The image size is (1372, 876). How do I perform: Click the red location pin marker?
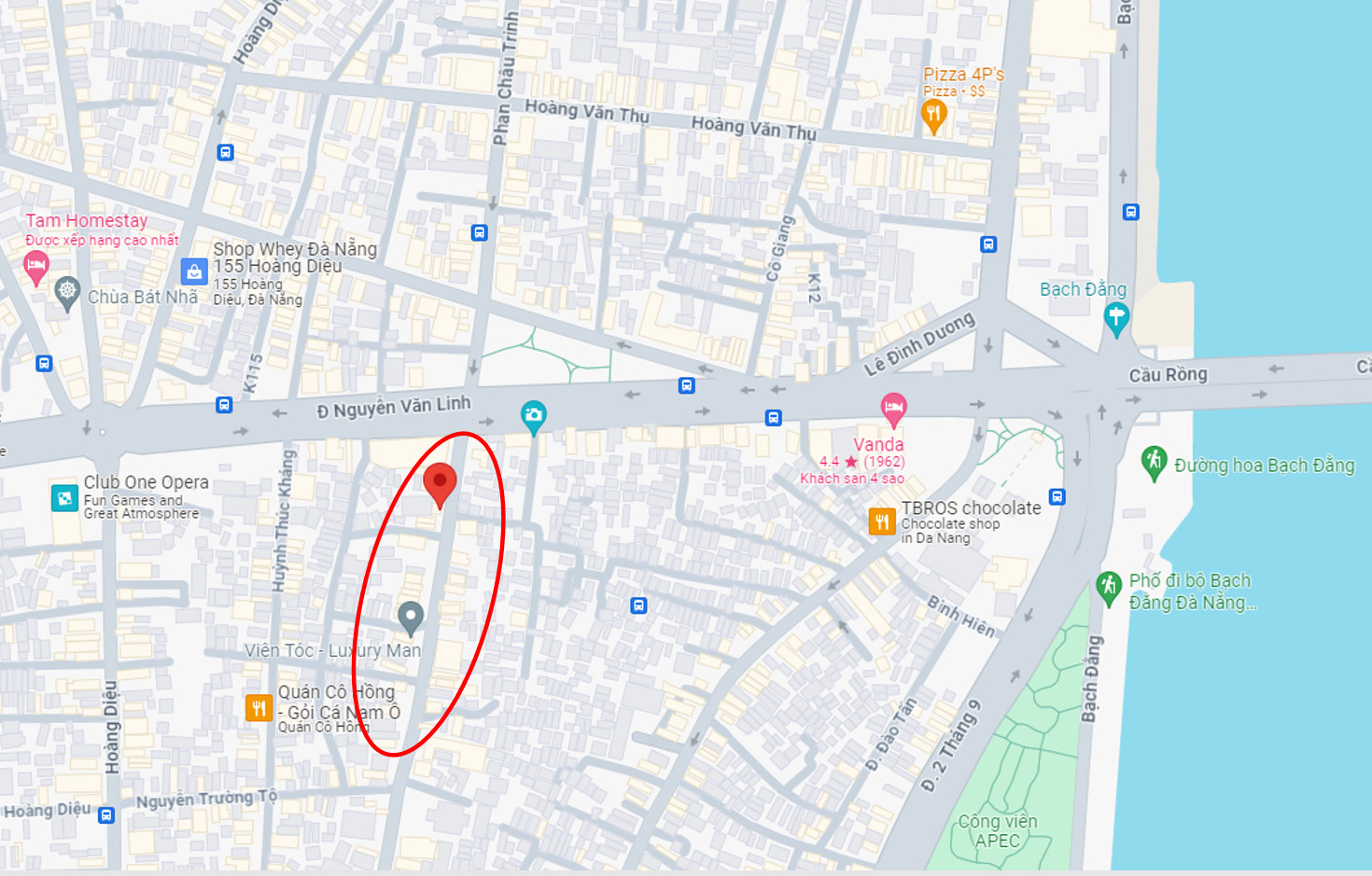[440, 484]
